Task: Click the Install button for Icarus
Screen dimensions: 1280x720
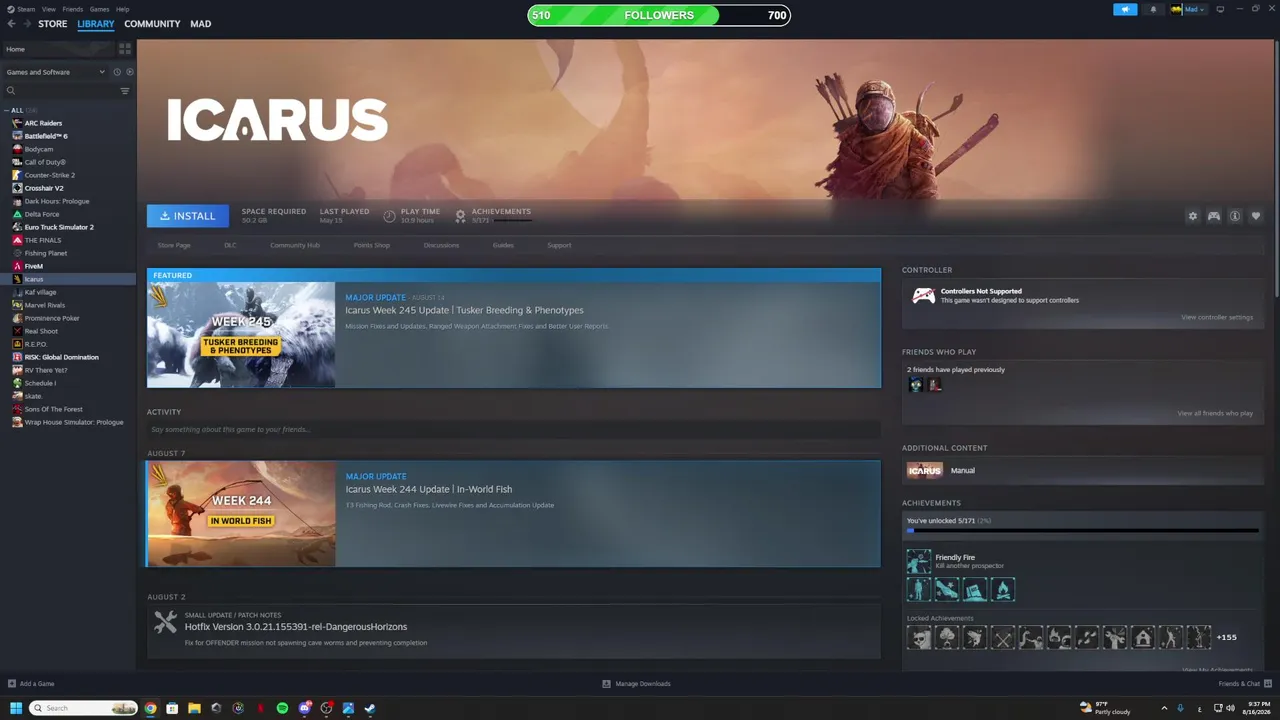Action: pos(188,216)
